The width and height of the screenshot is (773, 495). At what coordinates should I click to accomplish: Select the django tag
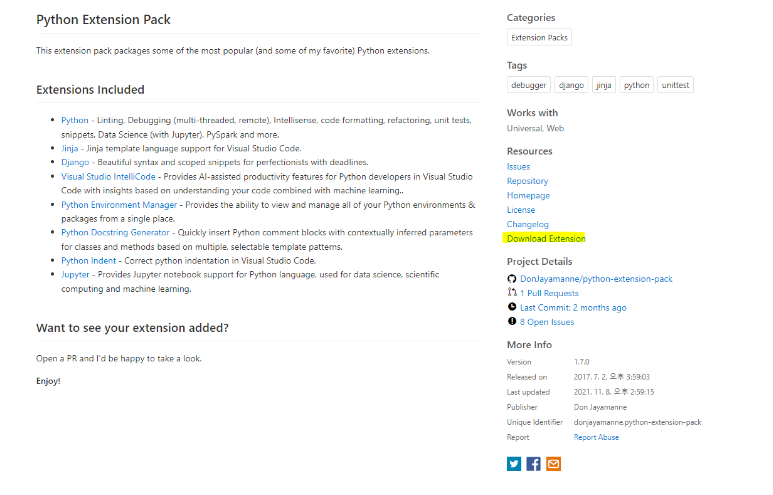(571, 85)
